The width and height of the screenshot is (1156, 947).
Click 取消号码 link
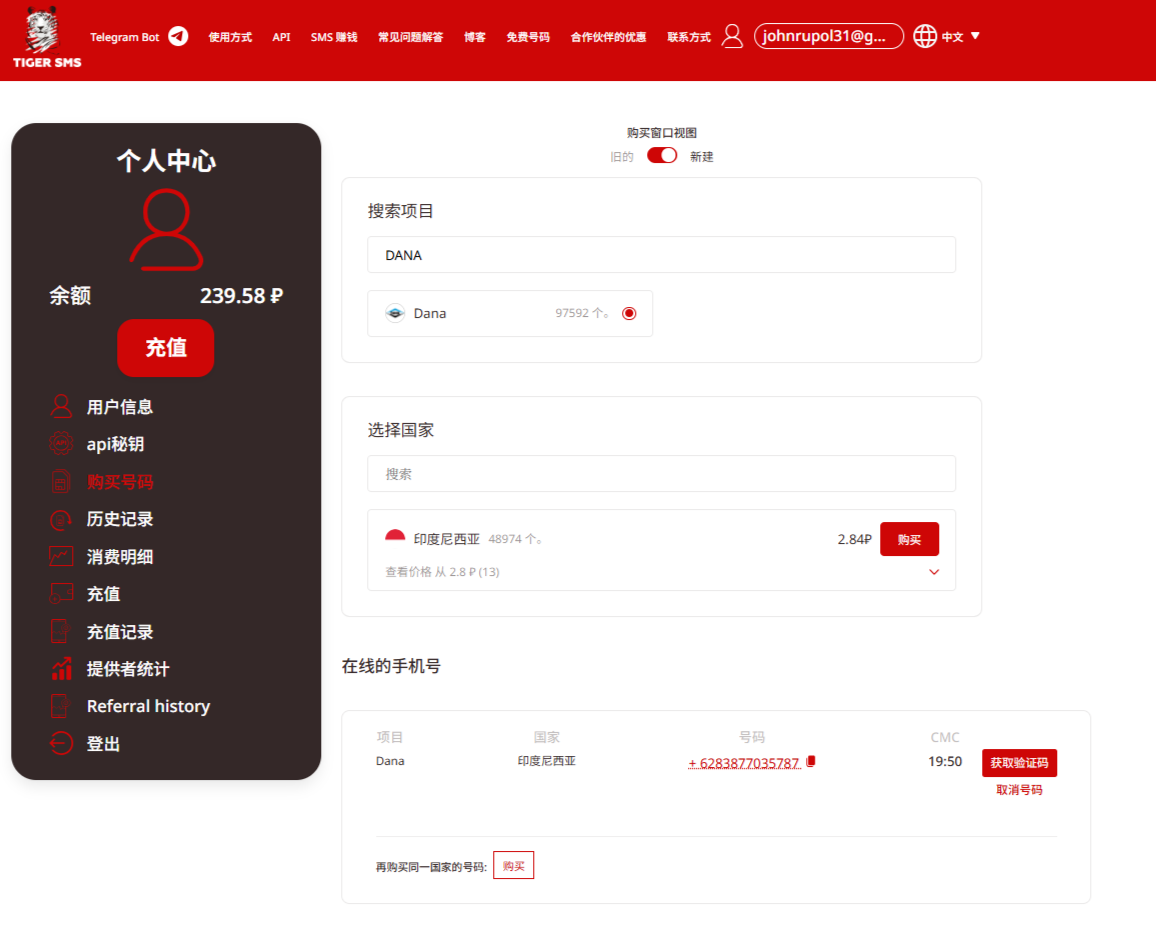tap(1019, 790)
